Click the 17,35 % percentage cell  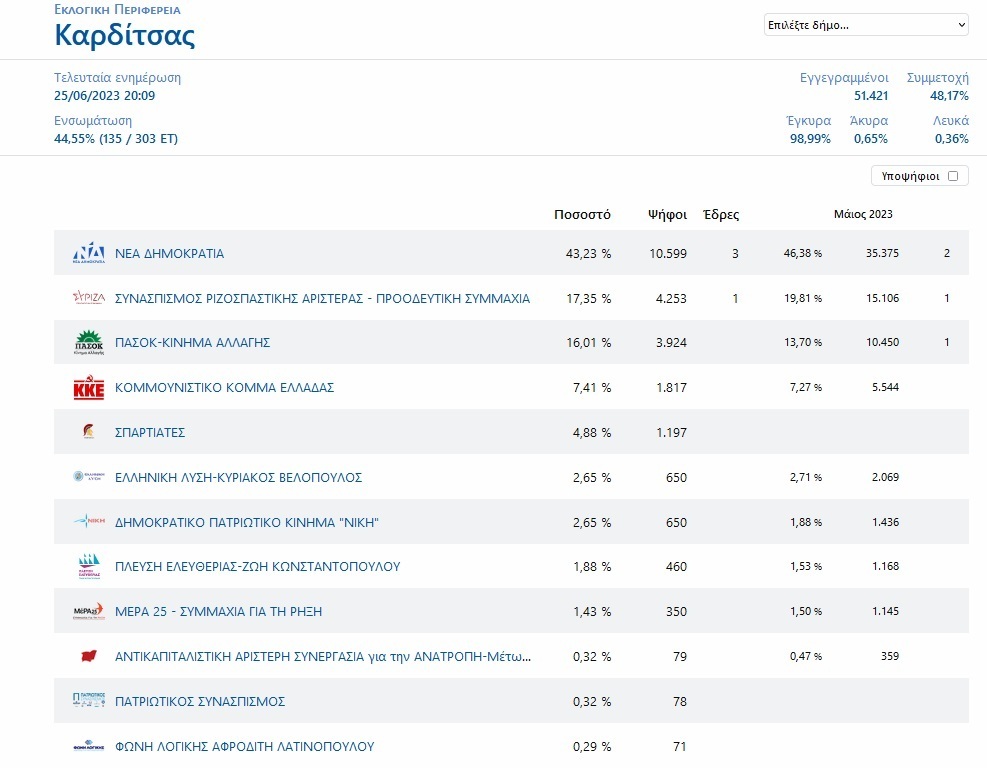click(x=589, y=298)
